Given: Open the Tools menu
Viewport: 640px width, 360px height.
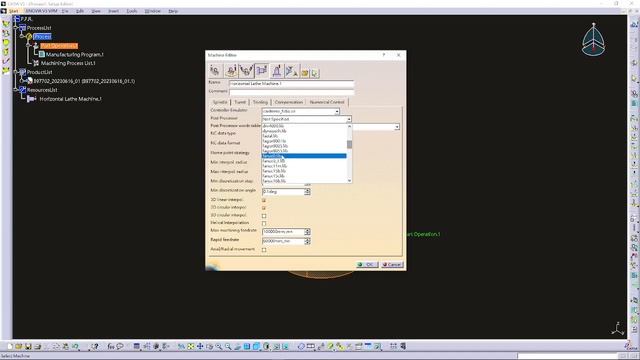Looking at the screenshot, I should pyautogui.click(x=131, y=11).
